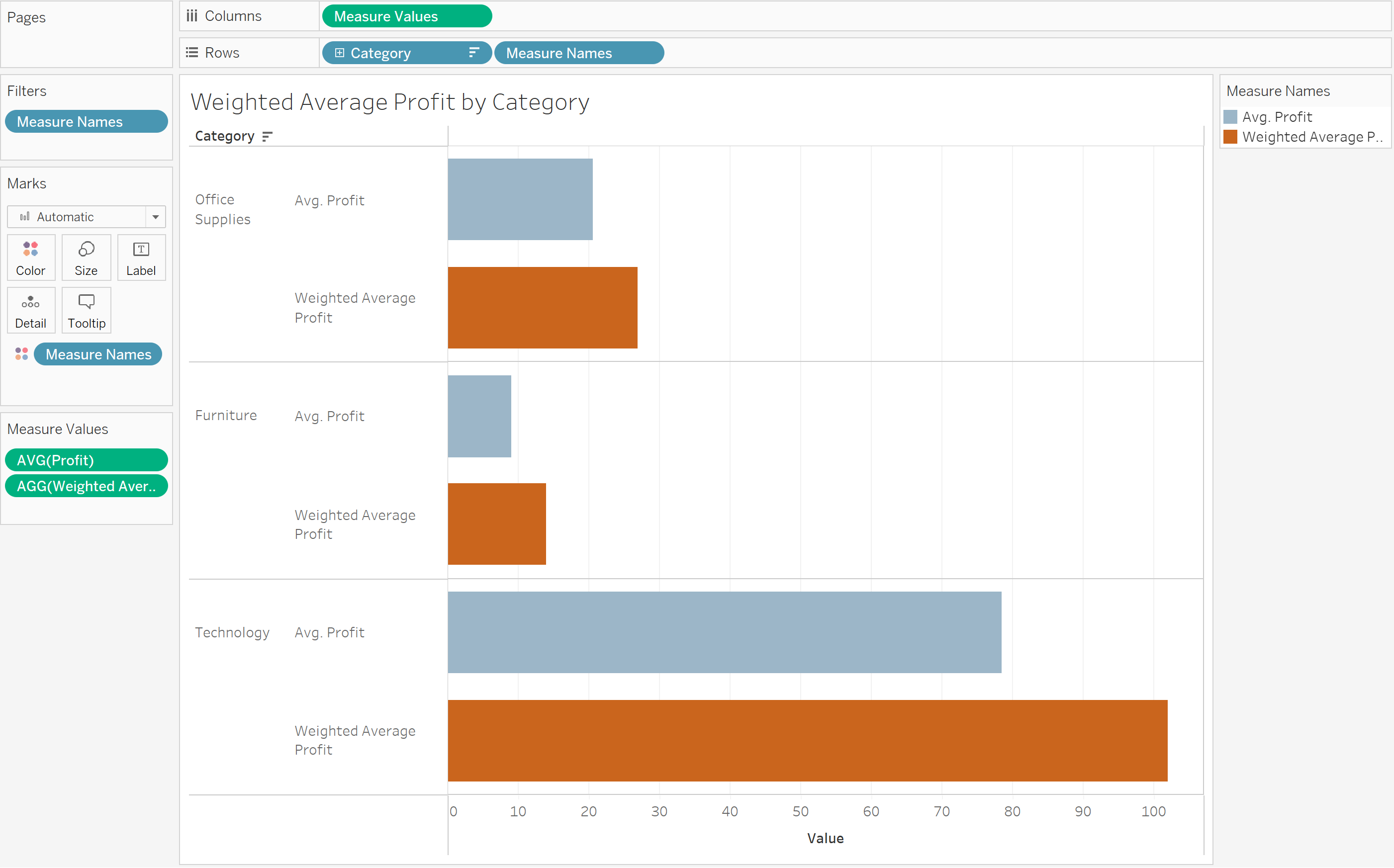Select the AGG(Weighted Aver.. pill

pyautogui.click(x=86, y=486)
